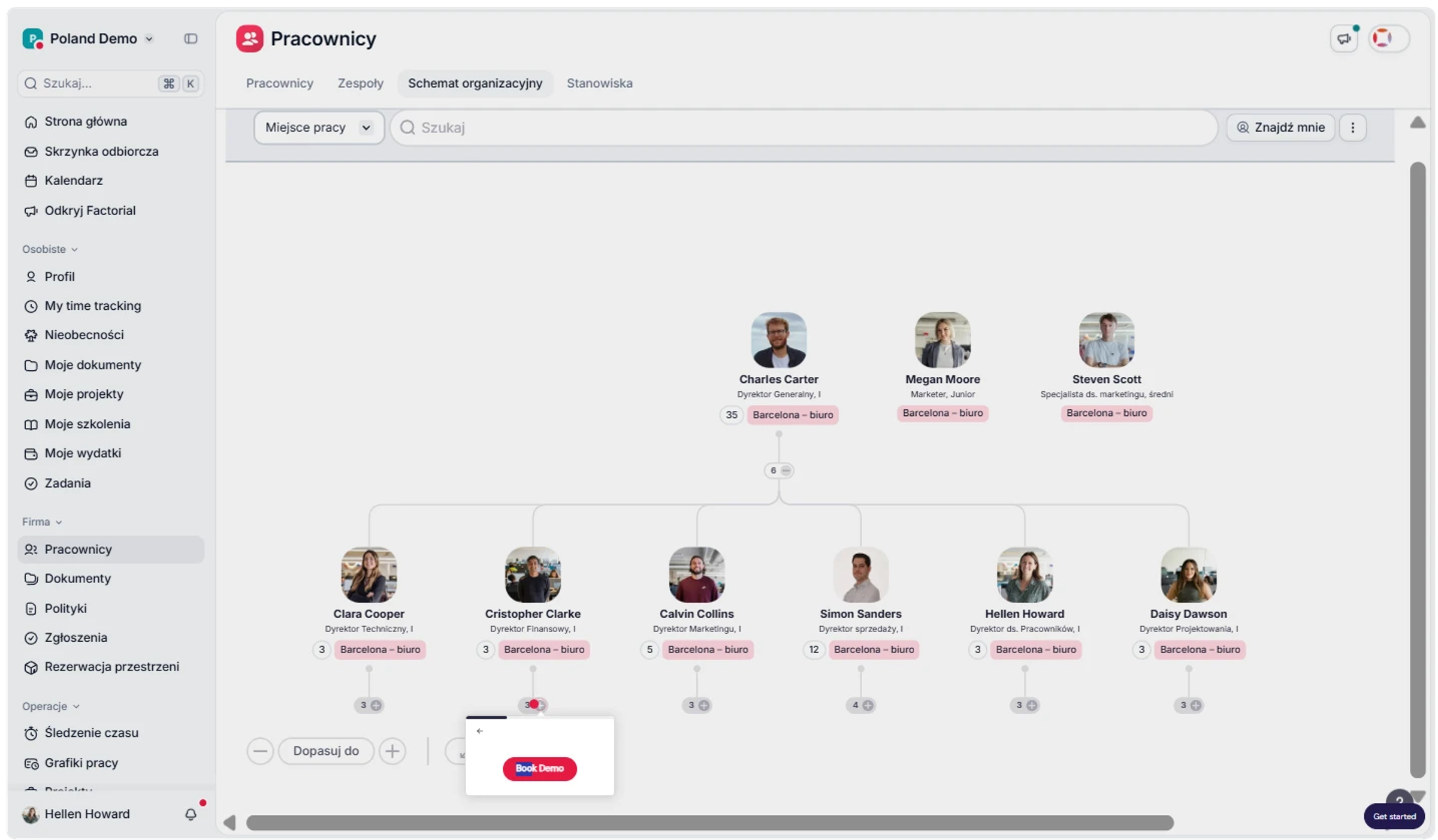Click the Get started button
This screenshot has height=840, width=1438.
(x=1394, y=817)
